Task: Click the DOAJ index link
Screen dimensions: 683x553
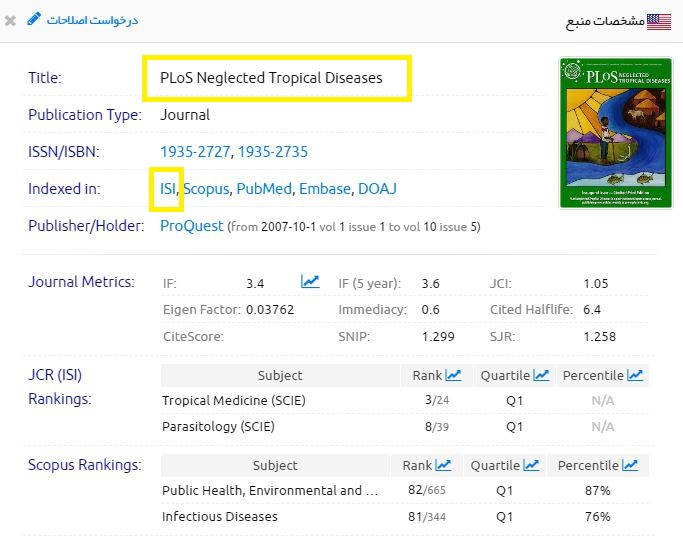Action: (379, 188)
